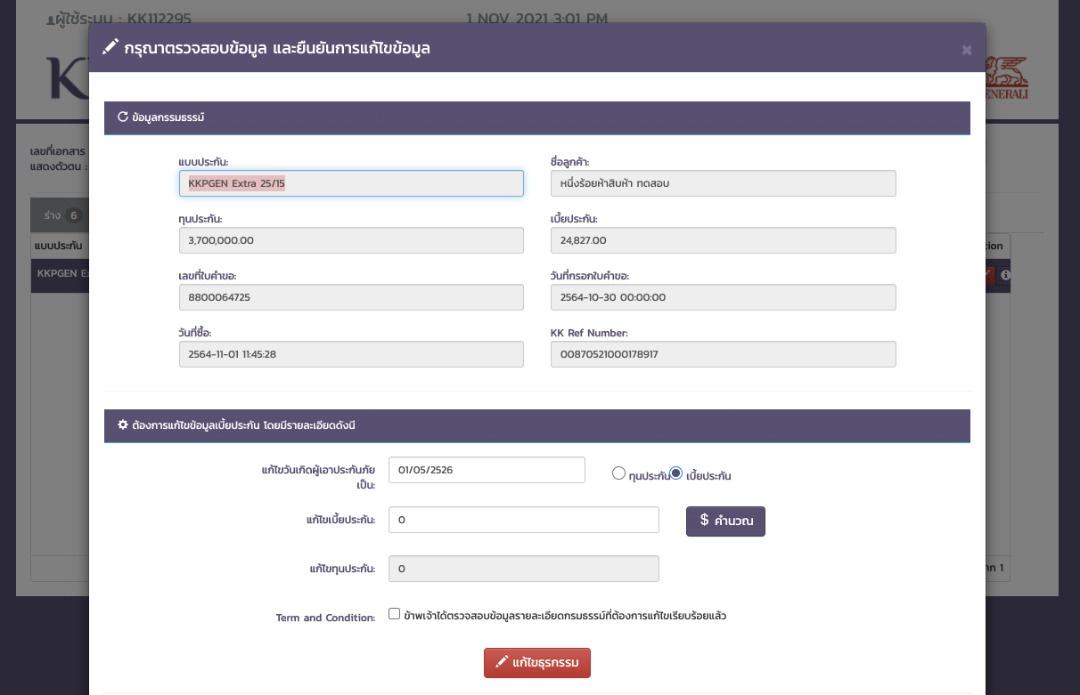Tick the Term and Condition checkbox
1080x695 pixels.
(394, 614)
